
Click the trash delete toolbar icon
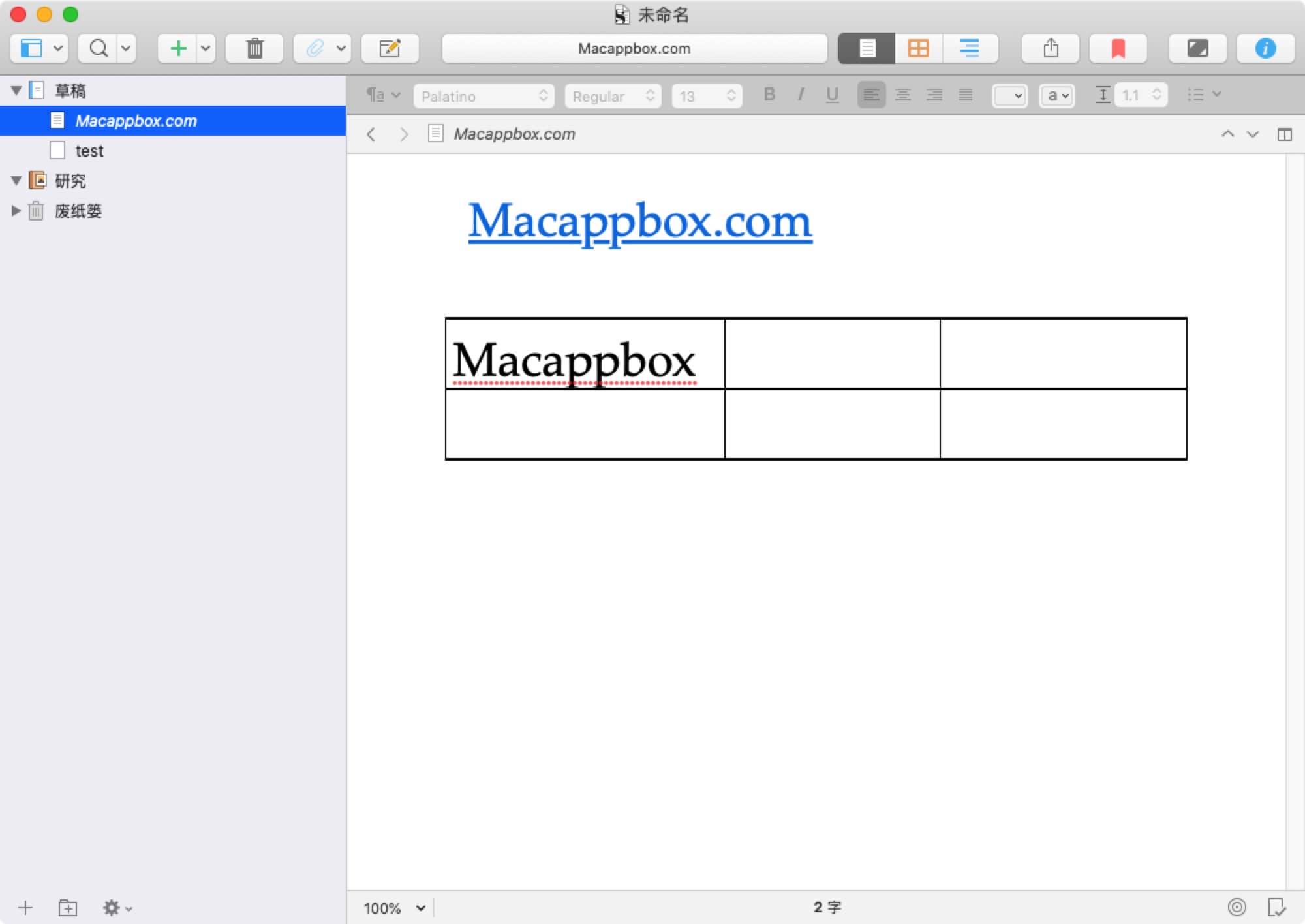click(x=254, y=48)
